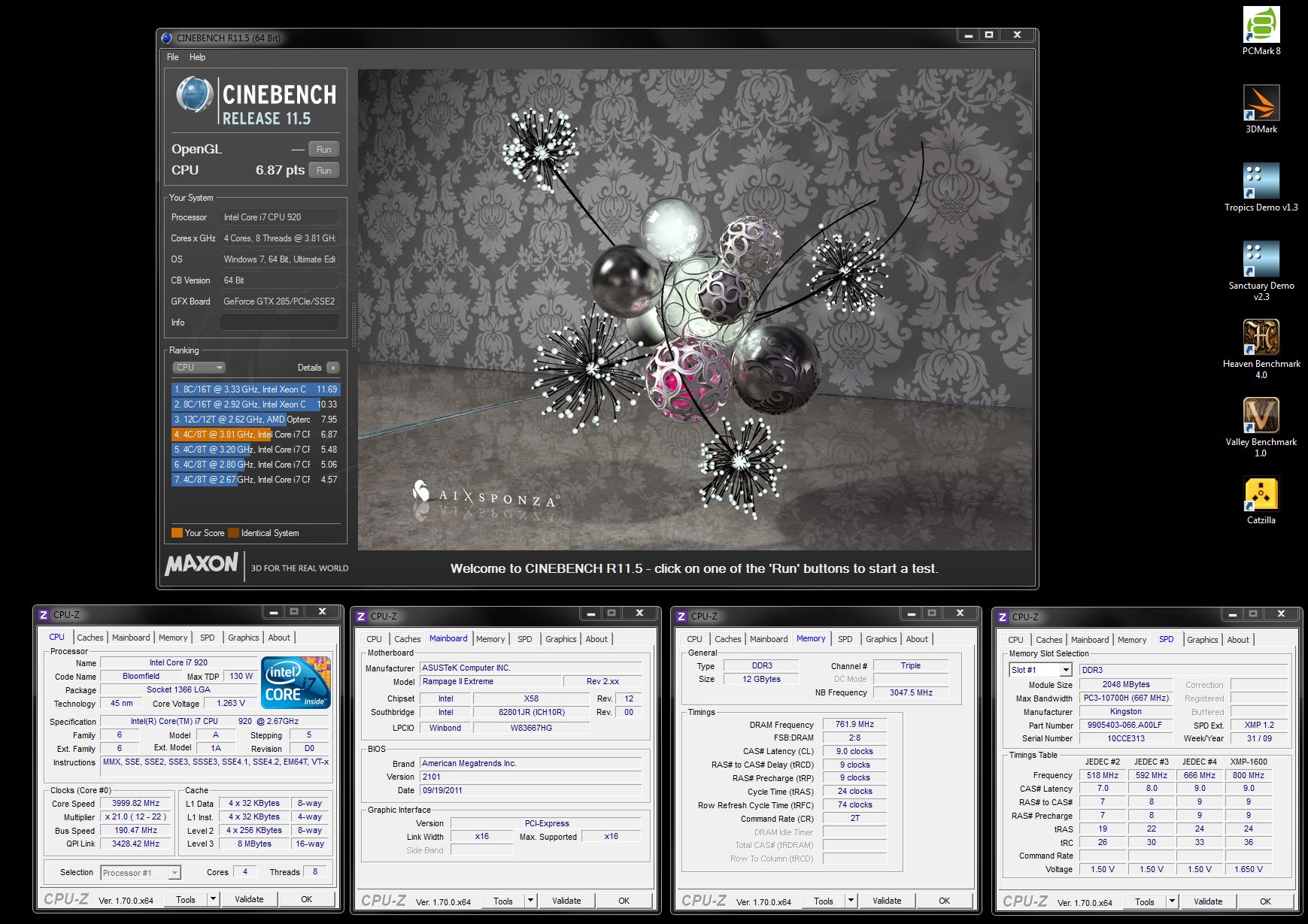
Task: Click Tools button in Memory CPU-Z window
Action: pyautogui.click(x=824, y=901)
